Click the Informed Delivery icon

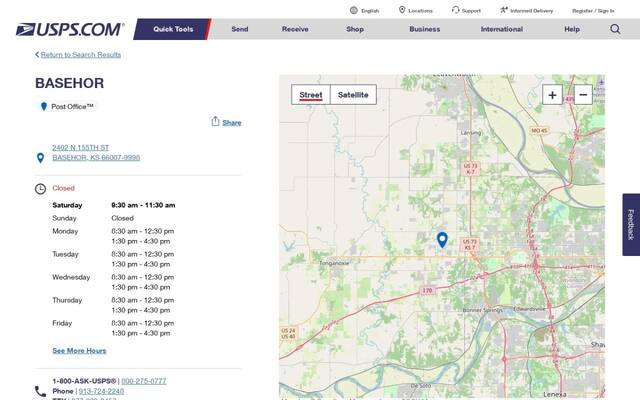click(504, 10)
